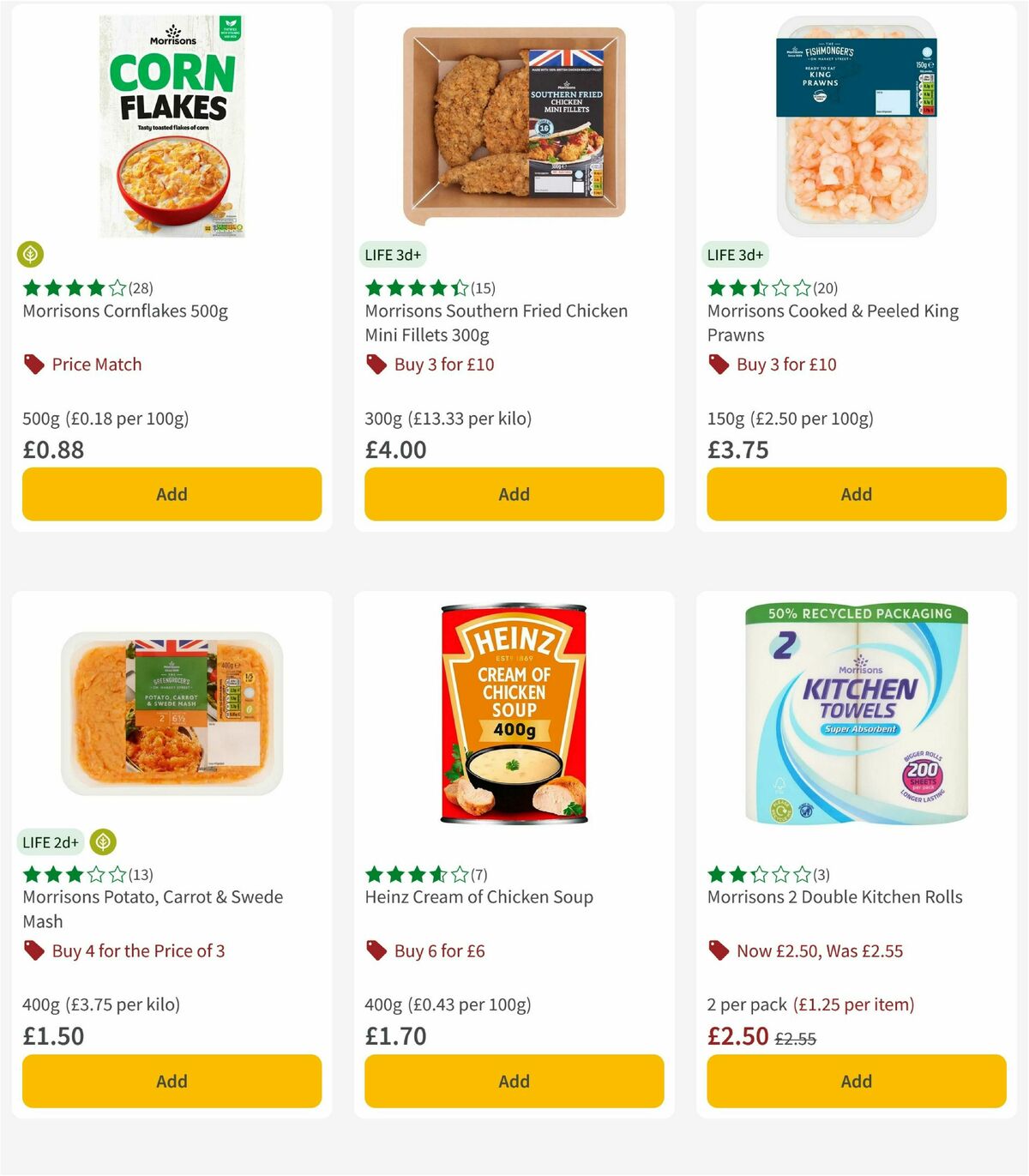Screen dimensions: 1029x1176
Task: Click the red offer tag icon beside Buy 3 for £10 chicken
Action: coord(377,364)
